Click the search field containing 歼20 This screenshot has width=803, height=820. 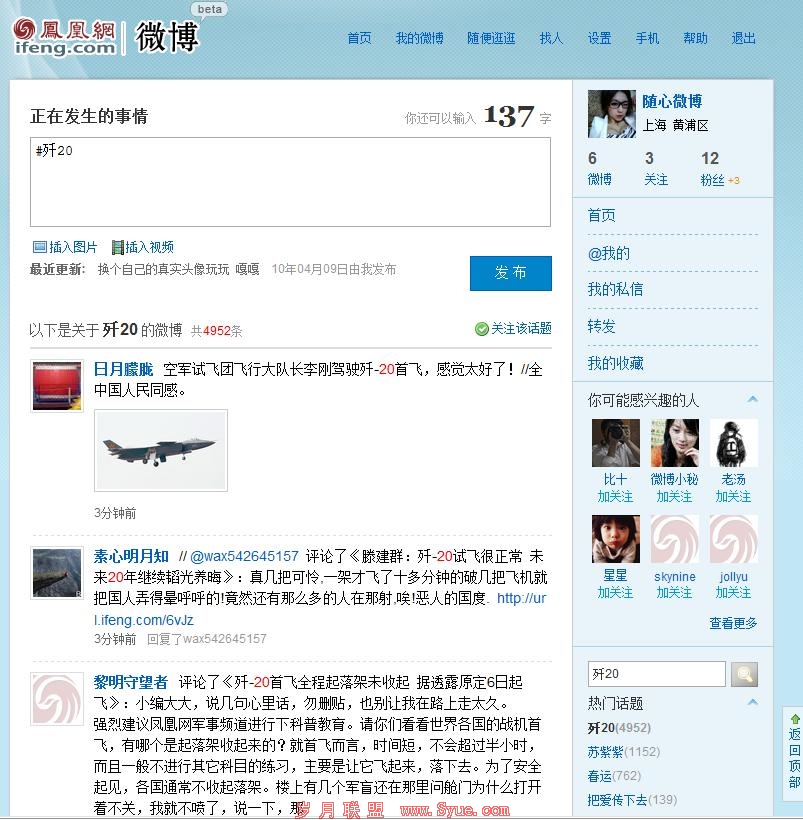[x=657, y=674]
